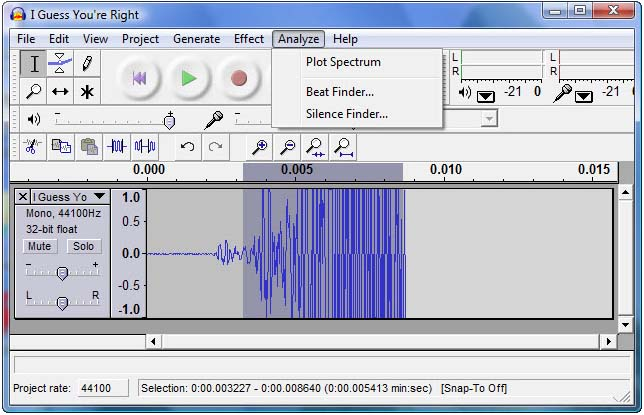This screenshot has width=644, height=415.
Task: Choose Plot Spectrum from Analyze menu
Action: coord(343,62)
